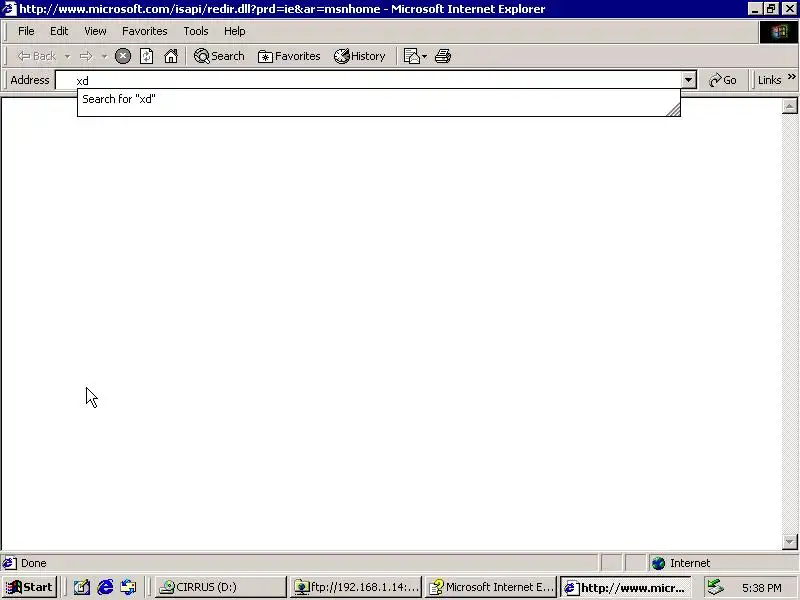The image size is (800, 600).
Task: Open the File menu
Action: [26, 31]
